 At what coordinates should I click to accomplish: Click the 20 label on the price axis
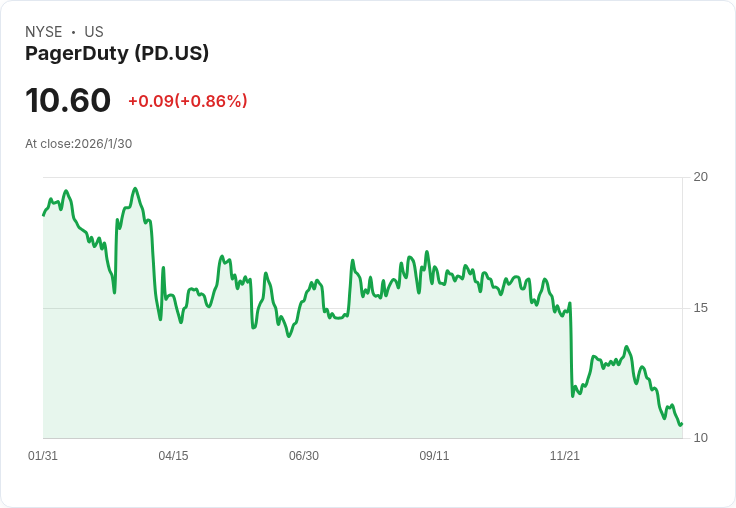tap(701, 177)
